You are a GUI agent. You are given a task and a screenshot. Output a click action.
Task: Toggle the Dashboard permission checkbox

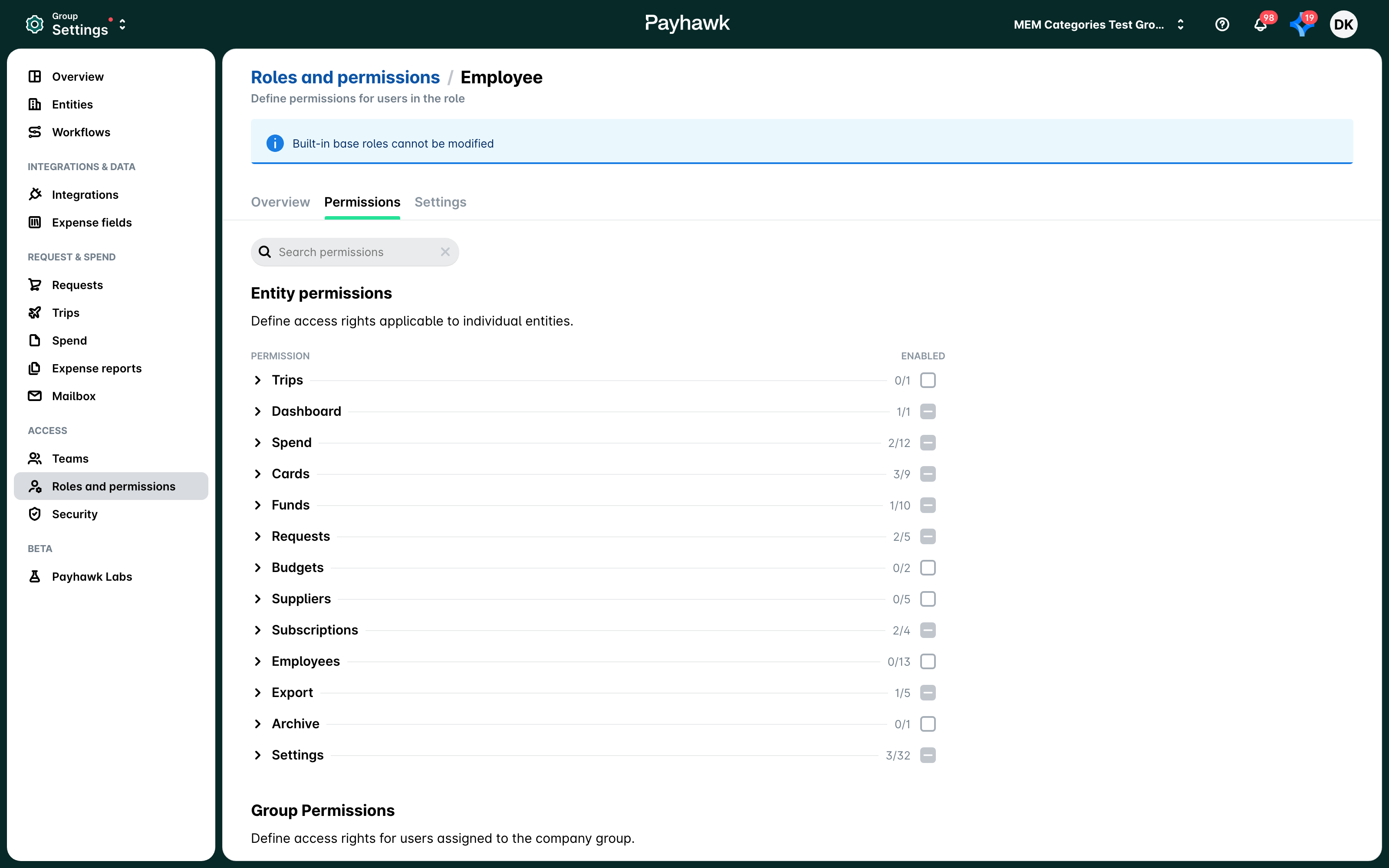click(928, 411)
